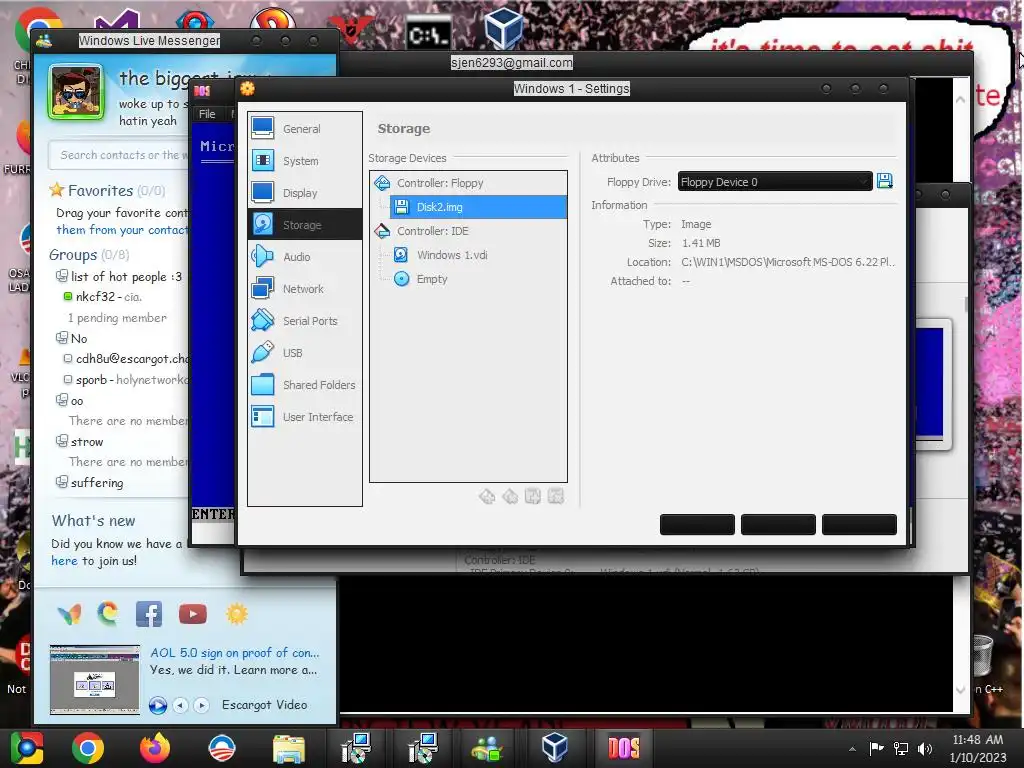
Task: Click the Facebook icon in Messenger
Action: click(149, 614)
